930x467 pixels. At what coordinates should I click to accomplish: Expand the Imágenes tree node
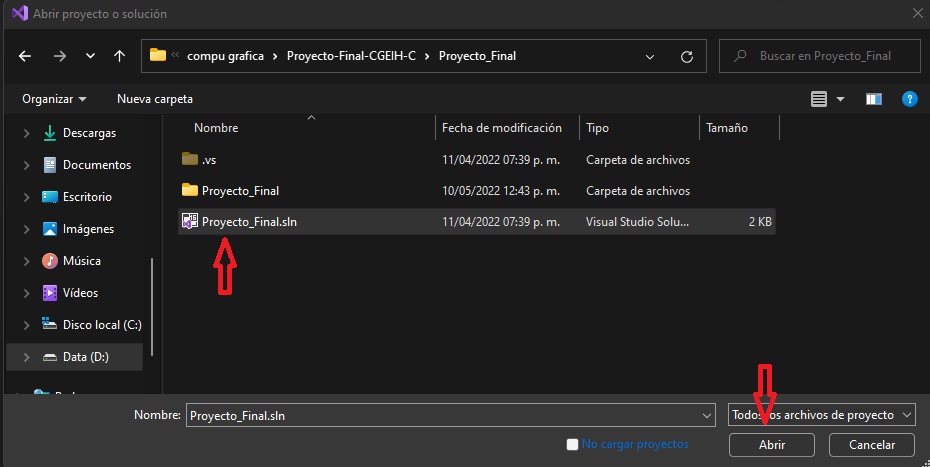(x=27, y=229)
